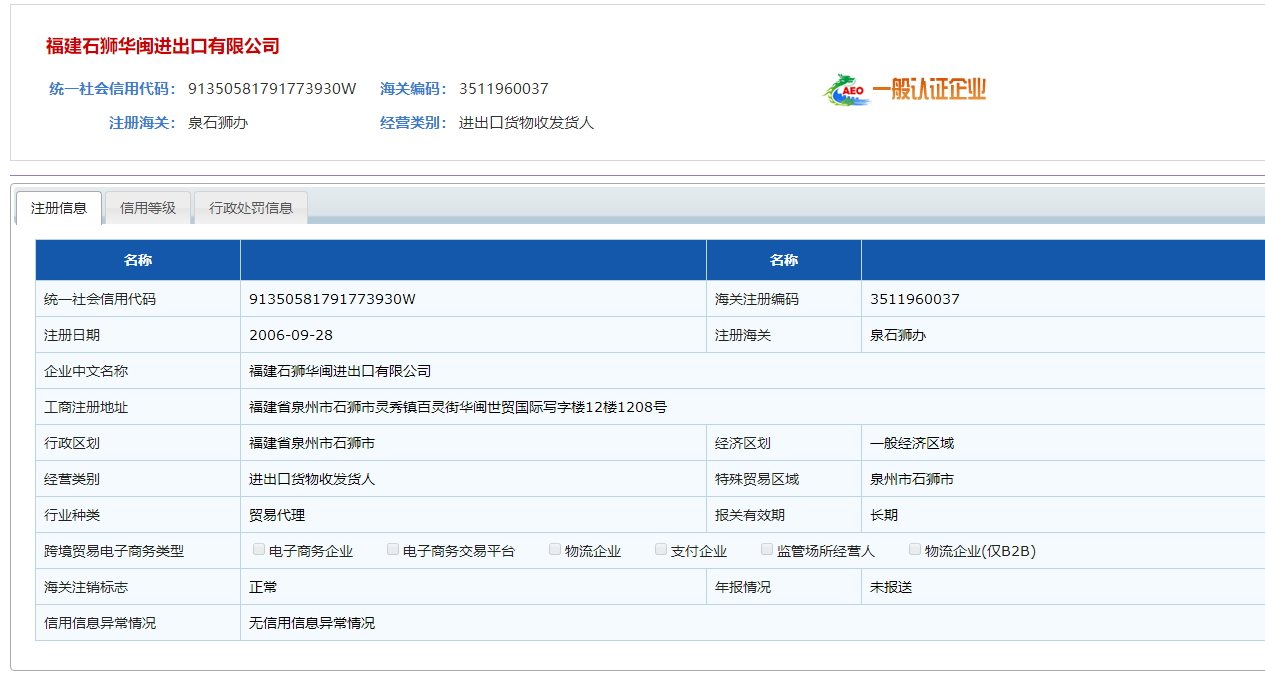Click the second 名称 column header
1265x681 pixels.
[x=784, y=260]
